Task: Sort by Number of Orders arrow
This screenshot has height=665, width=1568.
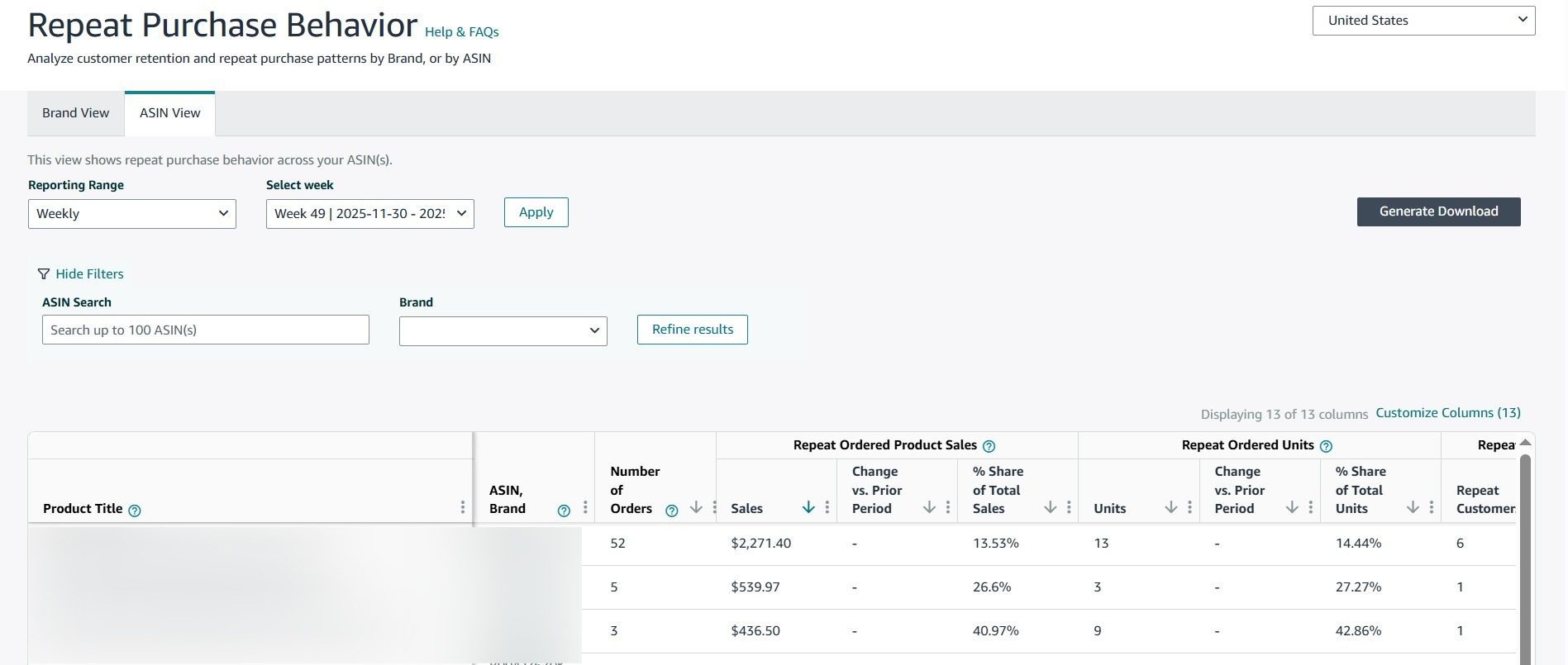Action: (696, 507)
